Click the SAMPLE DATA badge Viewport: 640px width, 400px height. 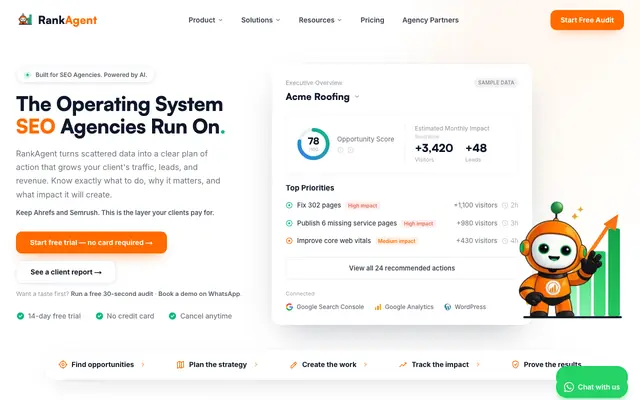[496, 82]
